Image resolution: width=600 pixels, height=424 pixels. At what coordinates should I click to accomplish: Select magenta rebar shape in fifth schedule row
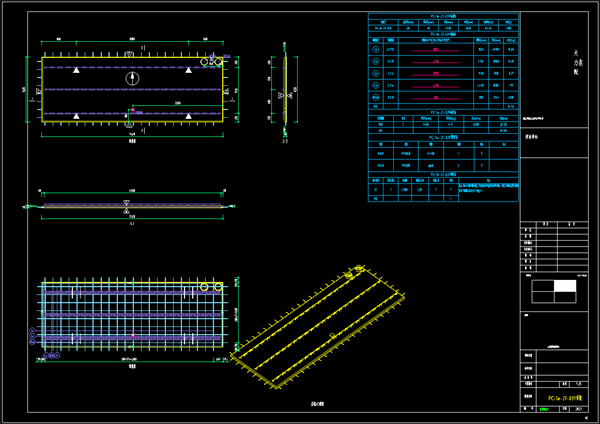coord(435,98)
